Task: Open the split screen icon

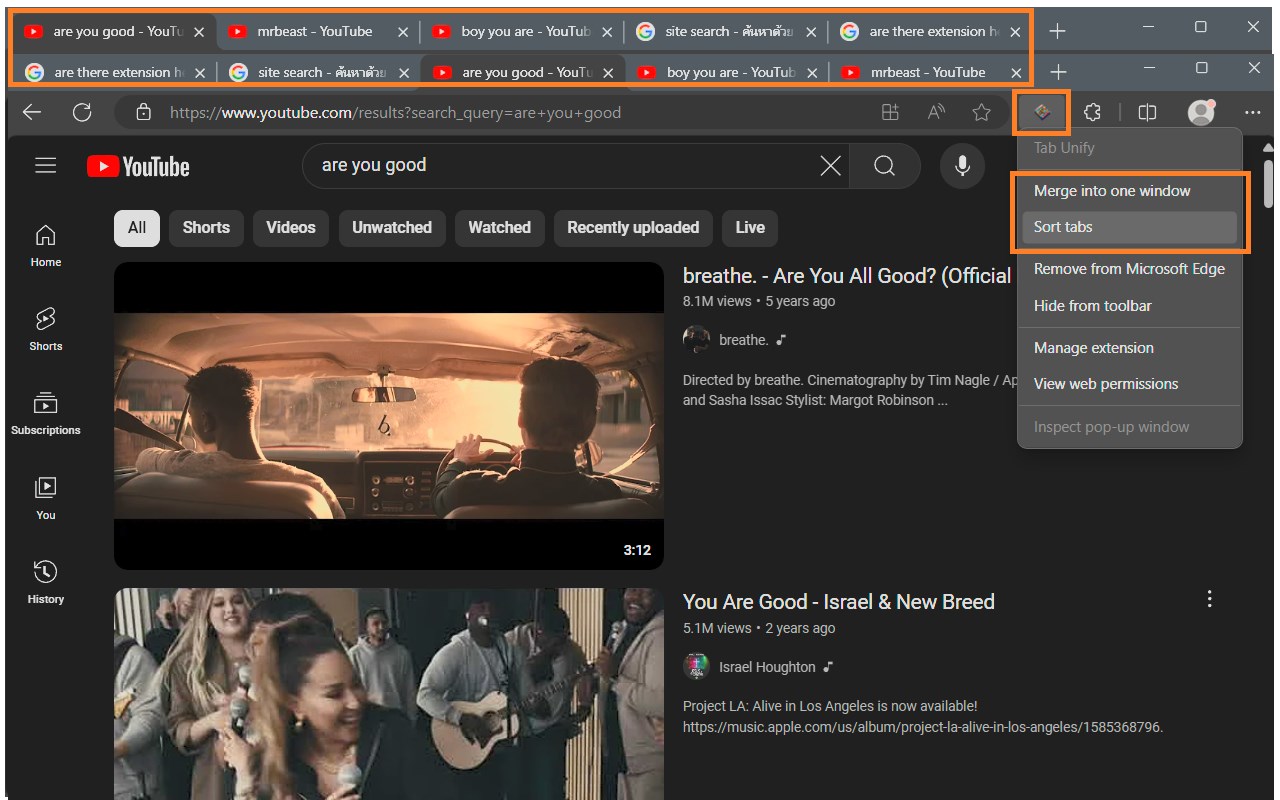Action: (x=1148, y=112)
